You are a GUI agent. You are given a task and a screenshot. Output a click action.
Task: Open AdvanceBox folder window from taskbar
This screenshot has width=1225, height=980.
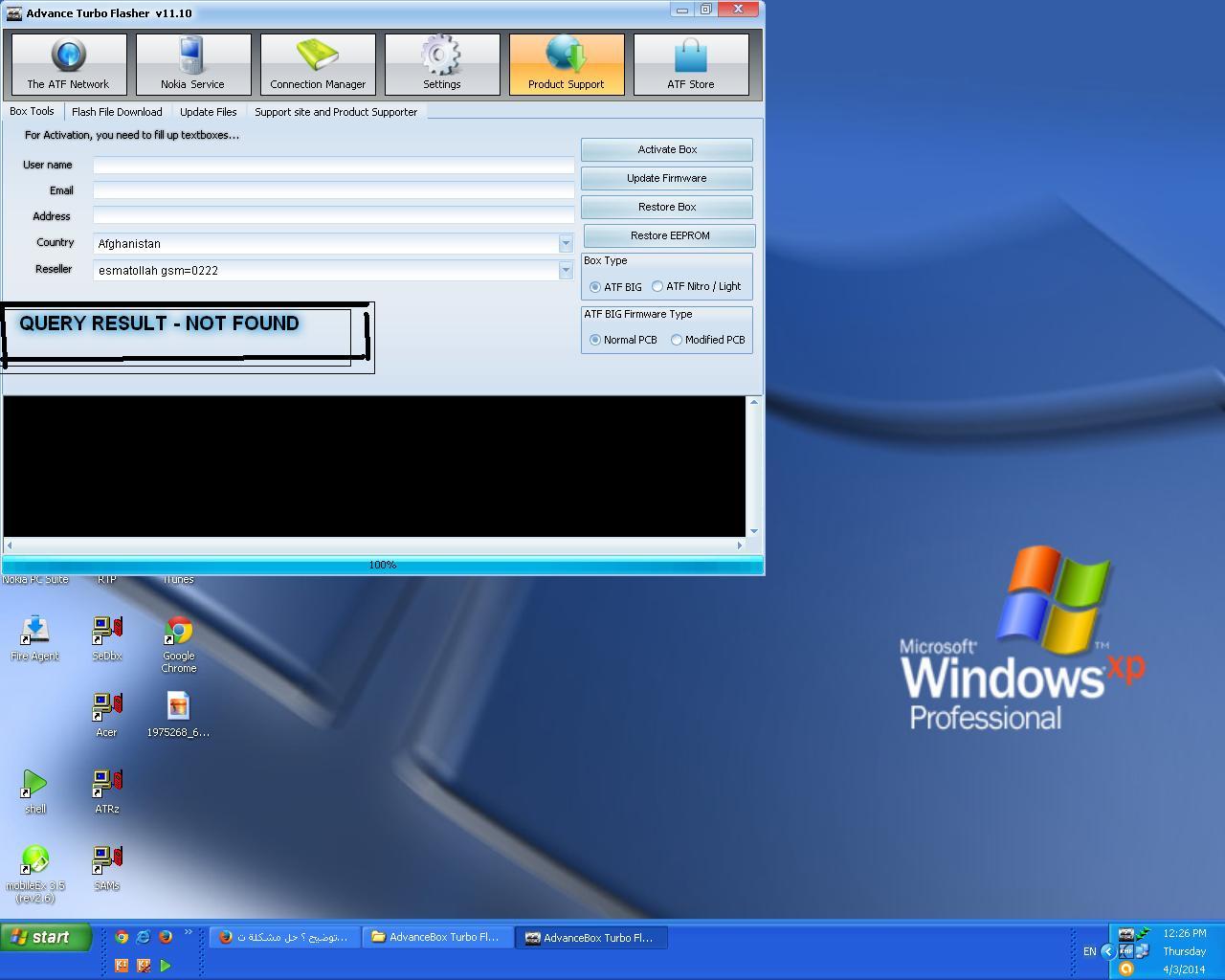coord(438,938)
